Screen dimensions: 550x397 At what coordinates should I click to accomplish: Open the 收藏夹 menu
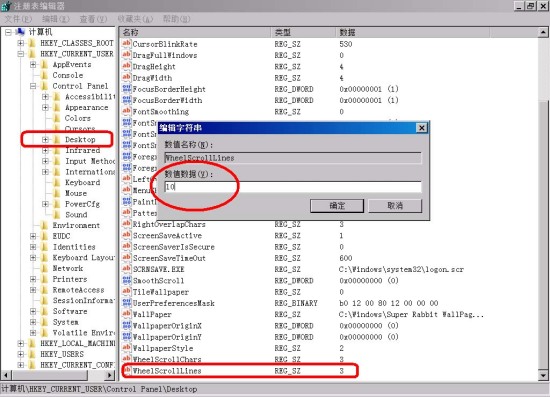(x=135, y=19)
